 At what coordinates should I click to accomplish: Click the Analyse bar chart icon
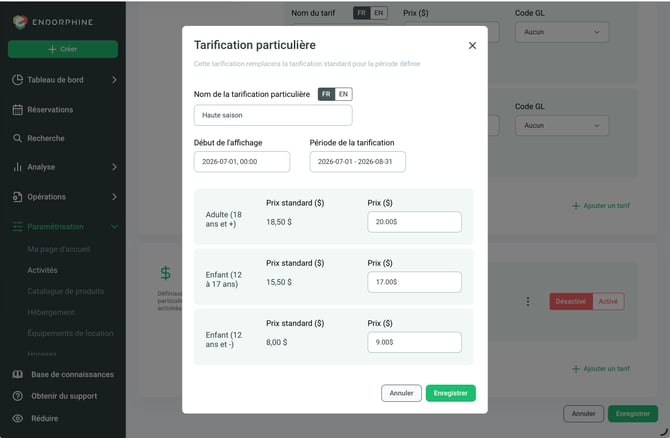tap(18, 167)
